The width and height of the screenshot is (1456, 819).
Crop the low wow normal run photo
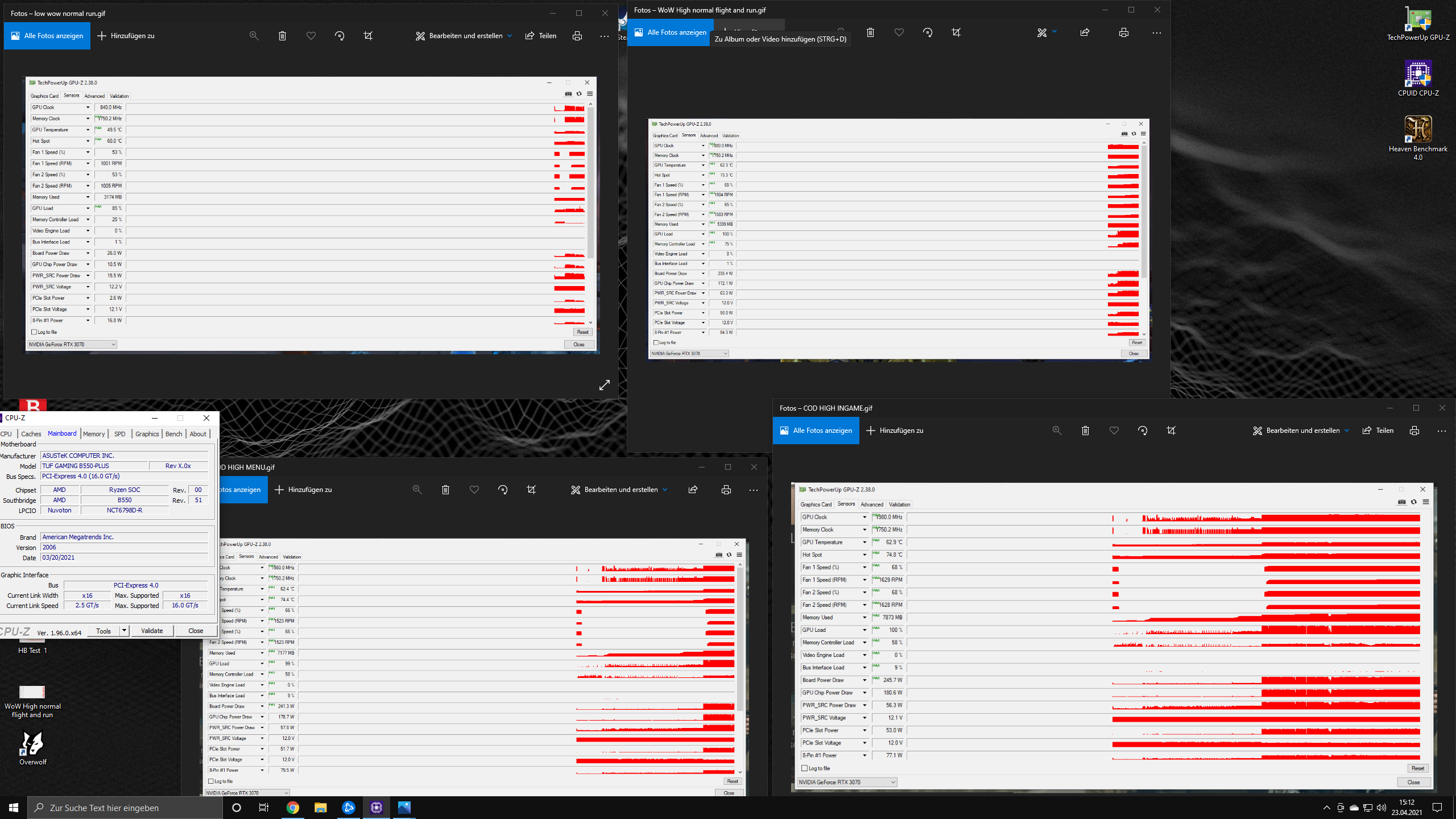[368, 36]
